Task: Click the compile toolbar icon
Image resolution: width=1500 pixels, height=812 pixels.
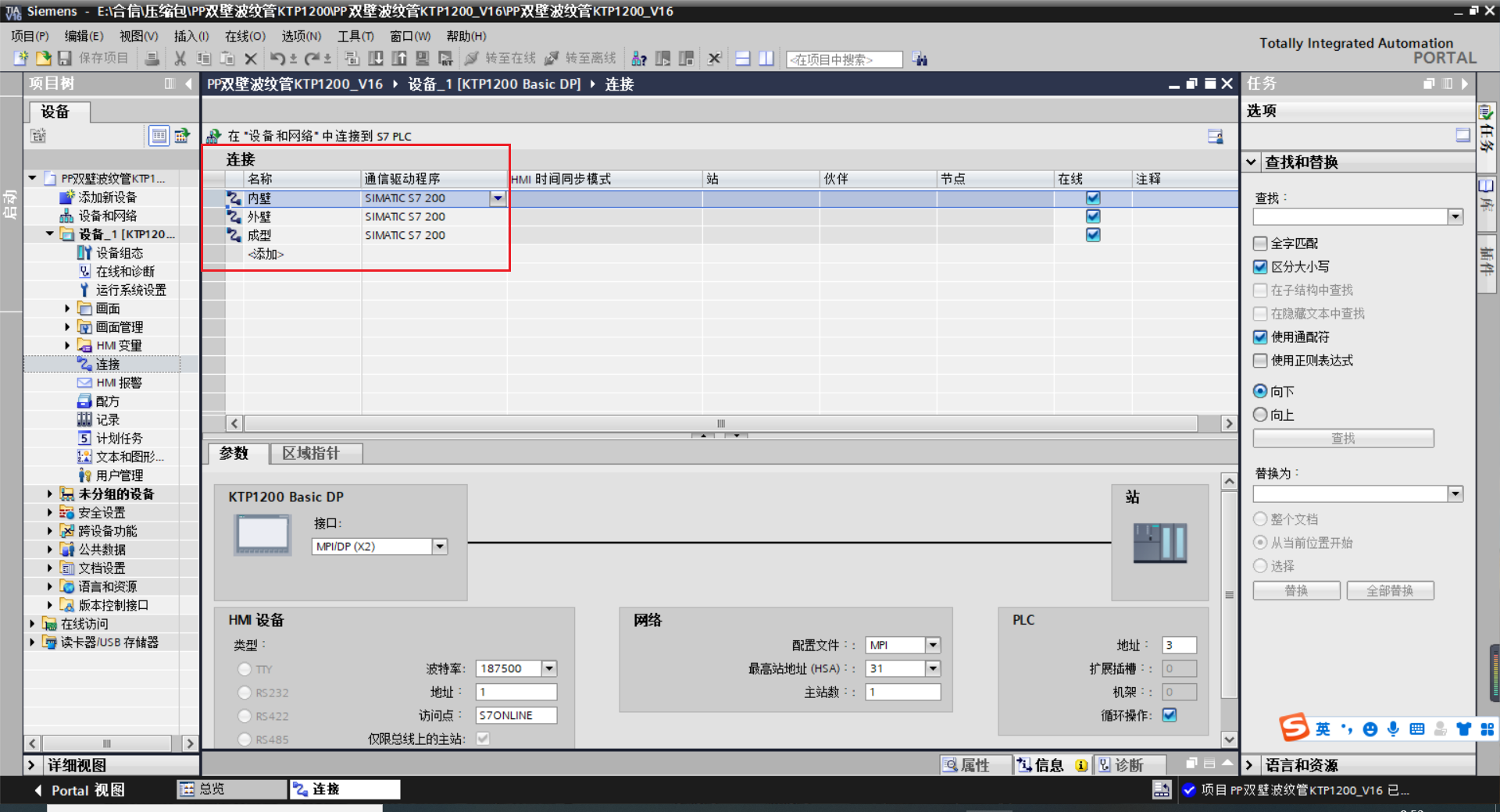Action: (352, 59)
